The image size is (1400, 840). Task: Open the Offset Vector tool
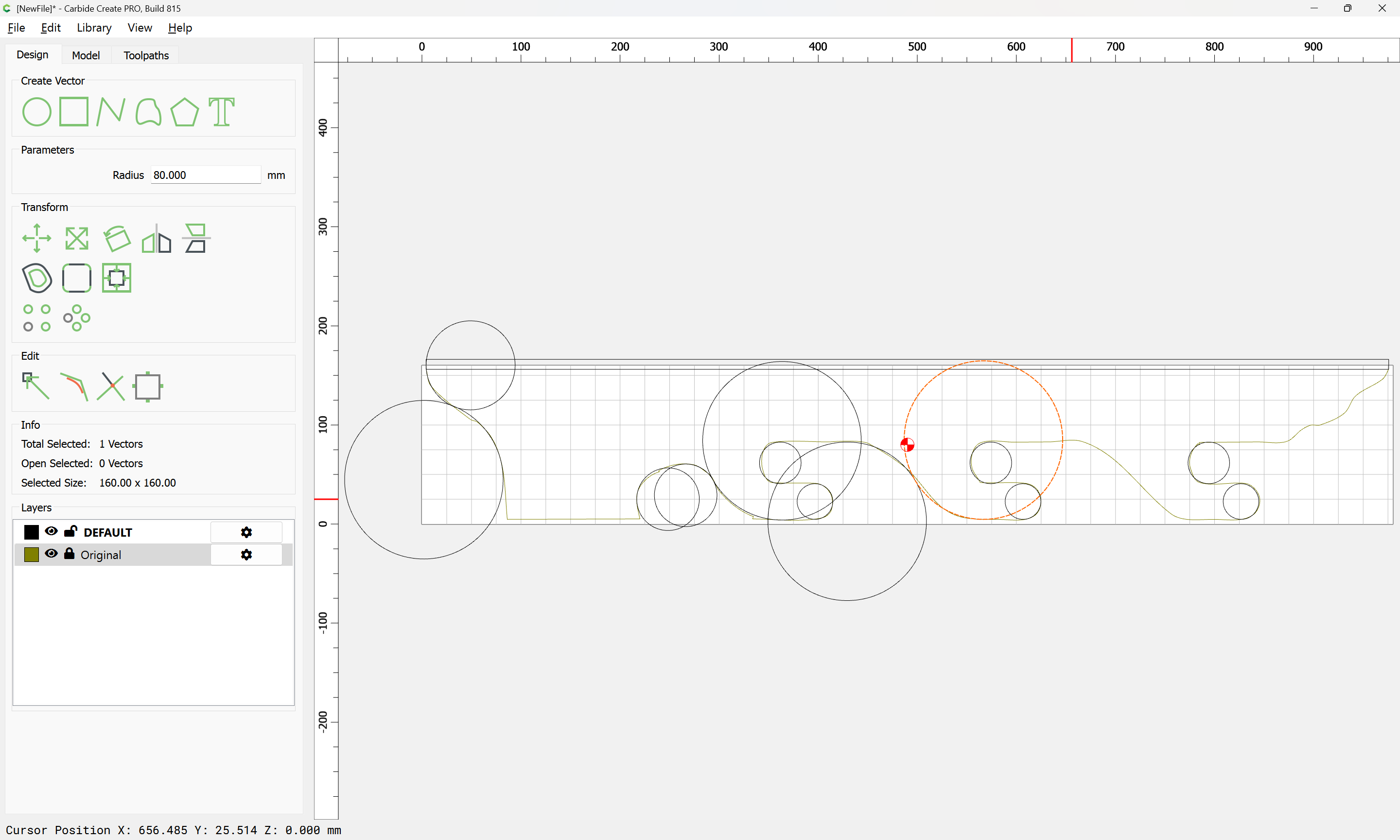tap(37, 278)
